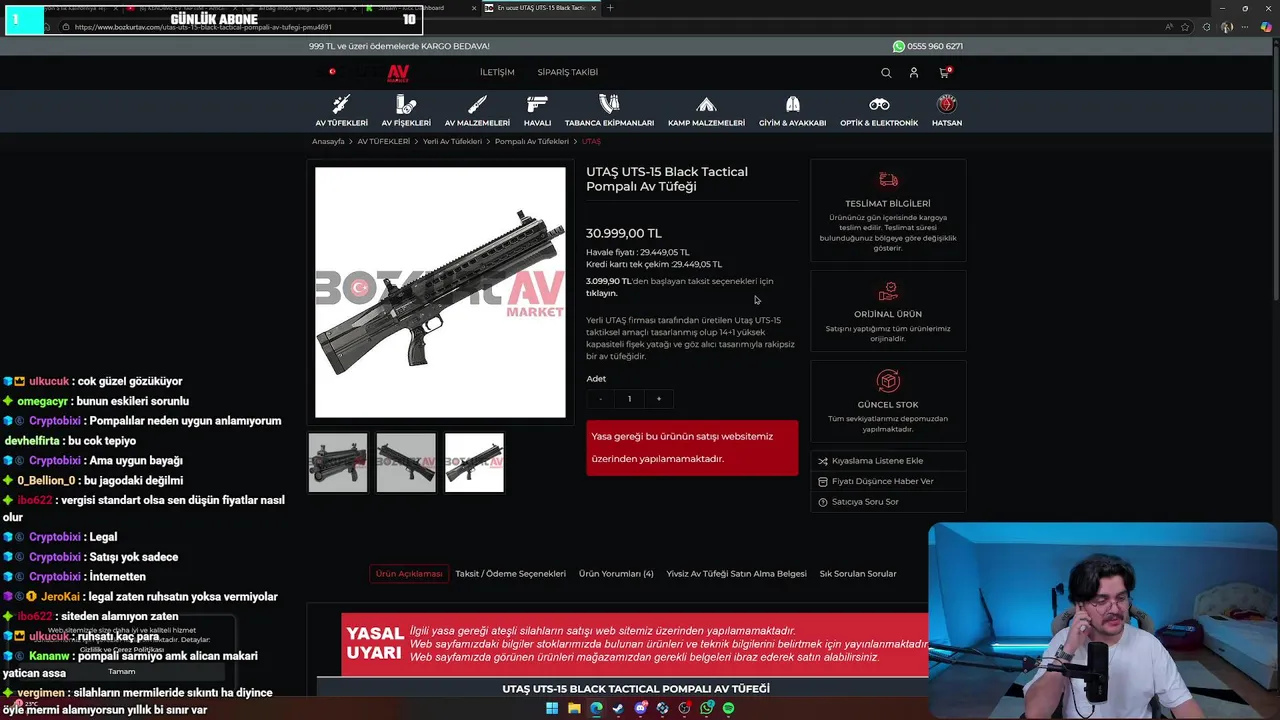Open the TABANCA EKİPMANLARI category icon
The image size is (1280, 720).
[609, 104]
